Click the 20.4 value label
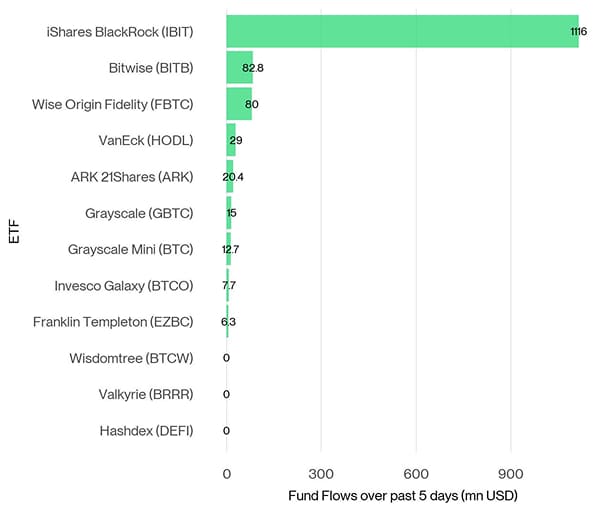 click(233, 177)
